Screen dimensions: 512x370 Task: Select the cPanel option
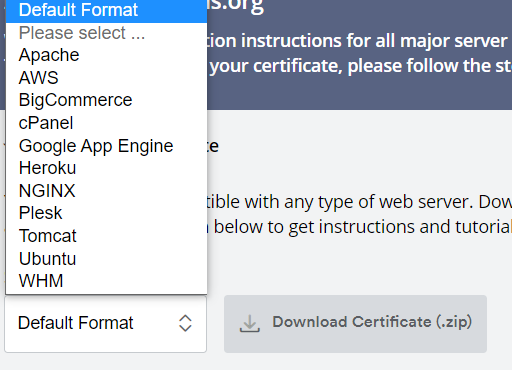[106, 123]
